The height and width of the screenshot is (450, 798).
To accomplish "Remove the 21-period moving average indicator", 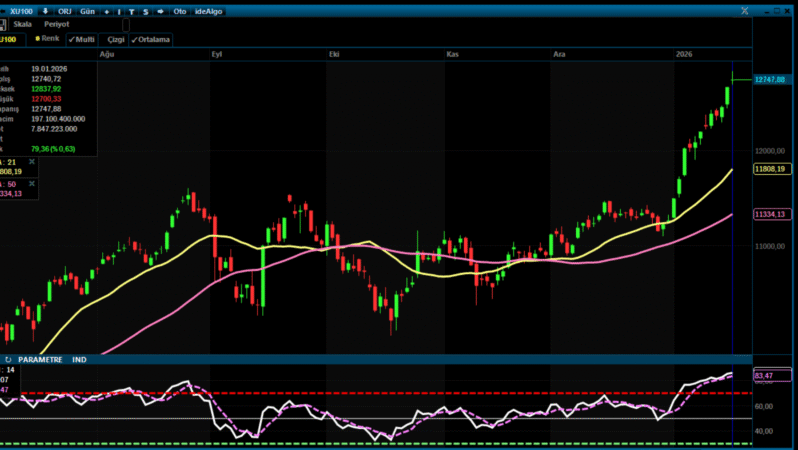I will tap(31, 161).
